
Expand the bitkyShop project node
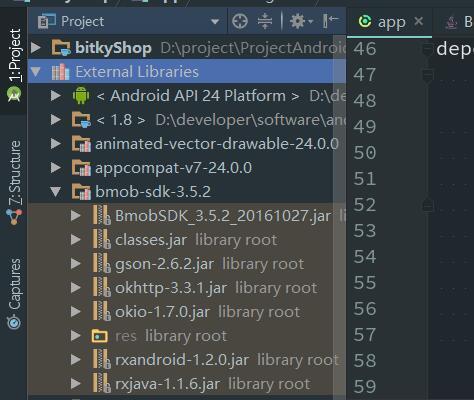[x=36, y=48]
